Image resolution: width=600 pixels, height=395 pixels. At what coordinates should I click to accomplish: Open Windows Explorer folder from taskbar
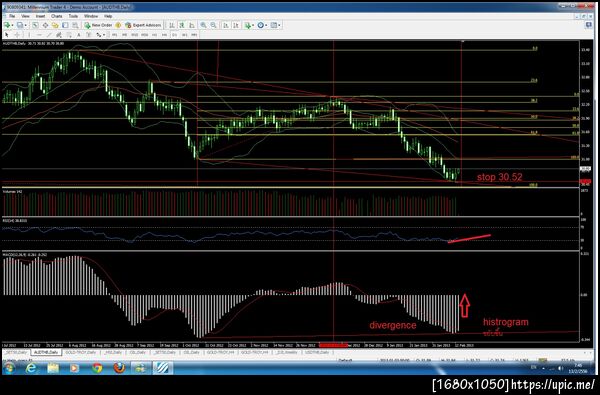pos(53,368)
